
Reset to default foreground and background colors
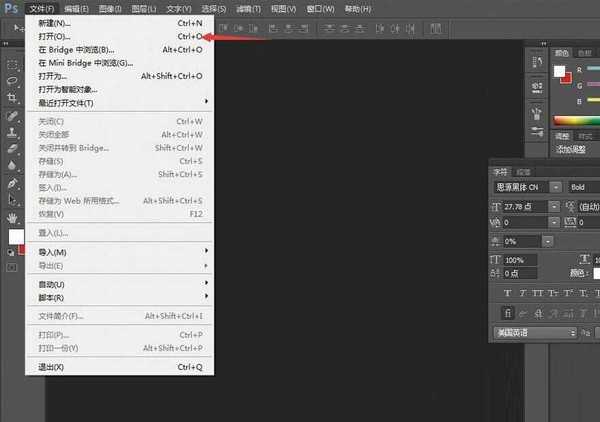click(10, 254)
